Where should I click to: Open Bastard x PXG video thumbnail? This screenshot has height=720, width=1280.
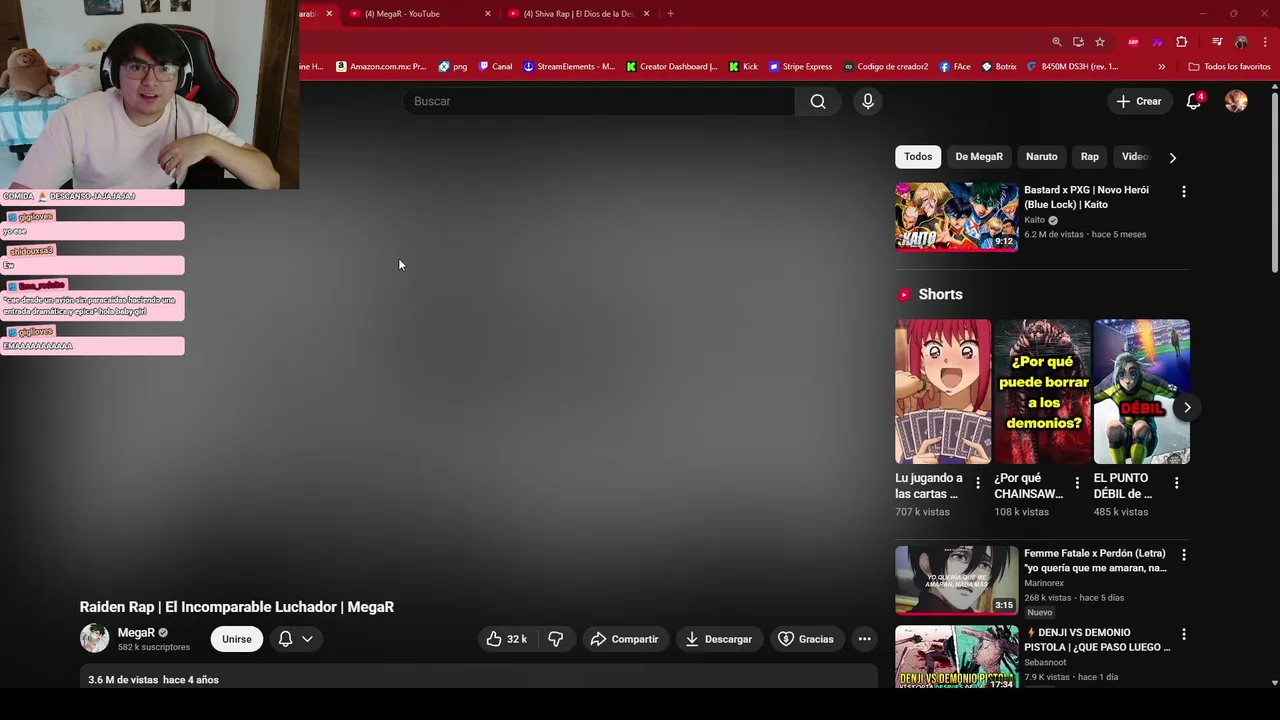click(x=956, y=216)
